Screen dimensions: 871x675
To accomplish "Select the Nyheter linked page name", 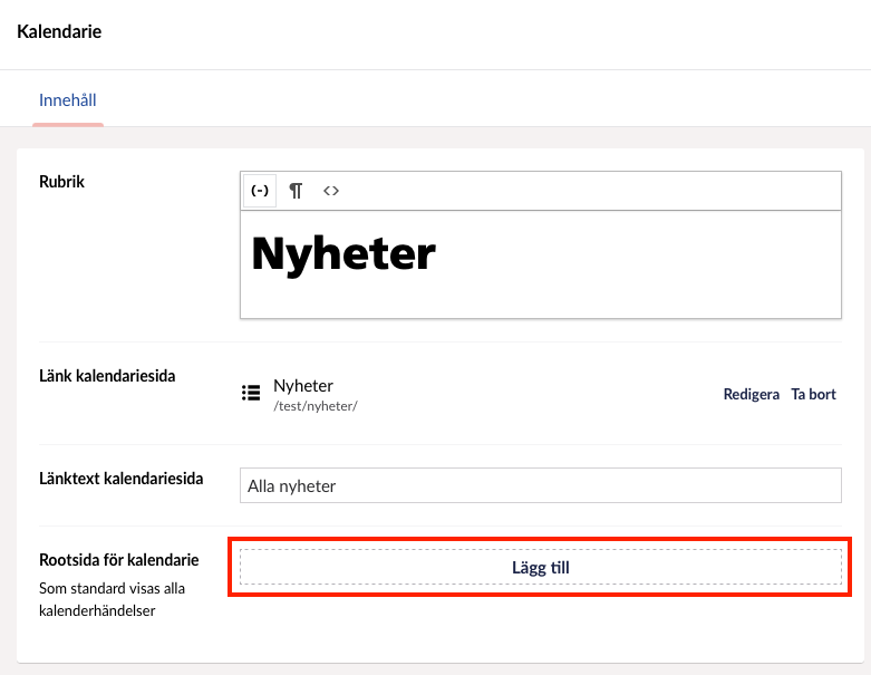I will coord(303,386).
